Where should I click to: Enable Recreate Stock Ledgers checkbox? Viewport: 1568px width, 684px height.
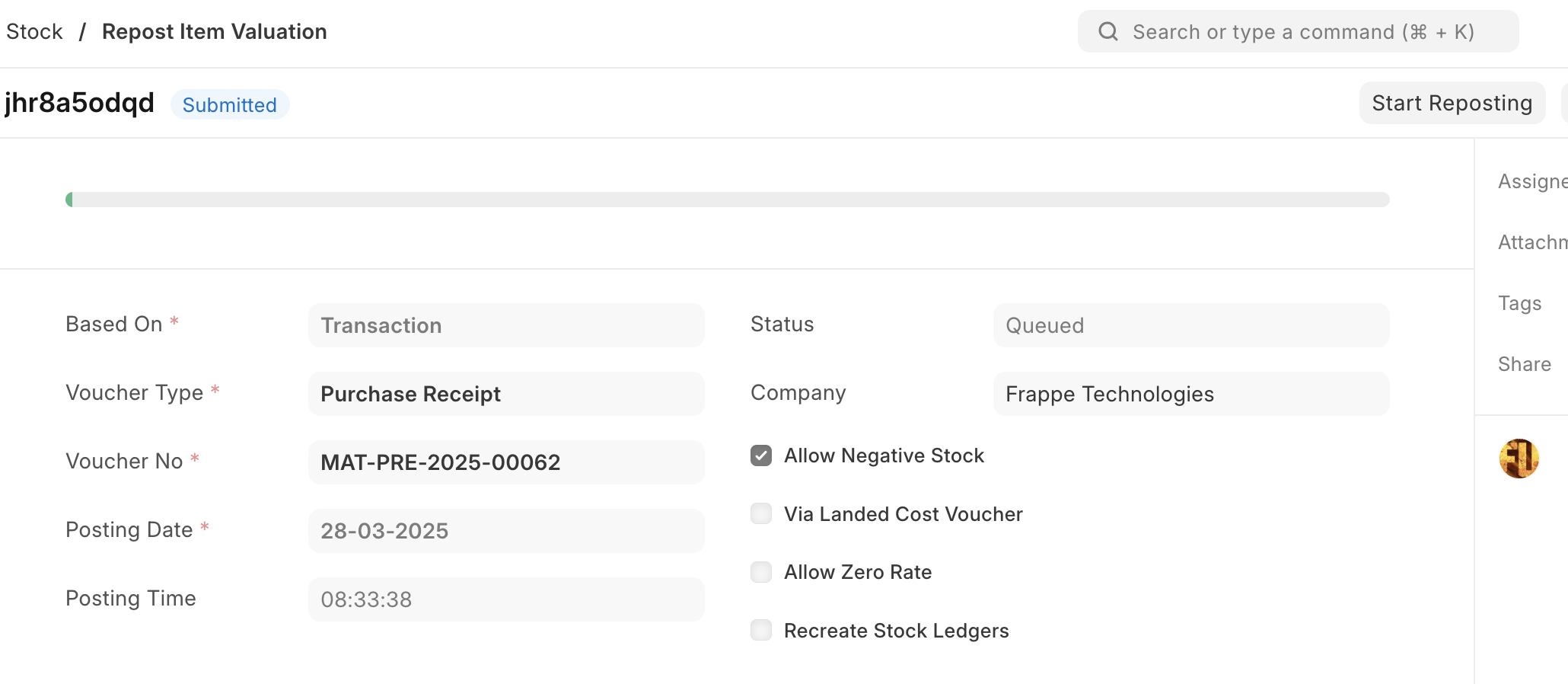click(761, 631)
